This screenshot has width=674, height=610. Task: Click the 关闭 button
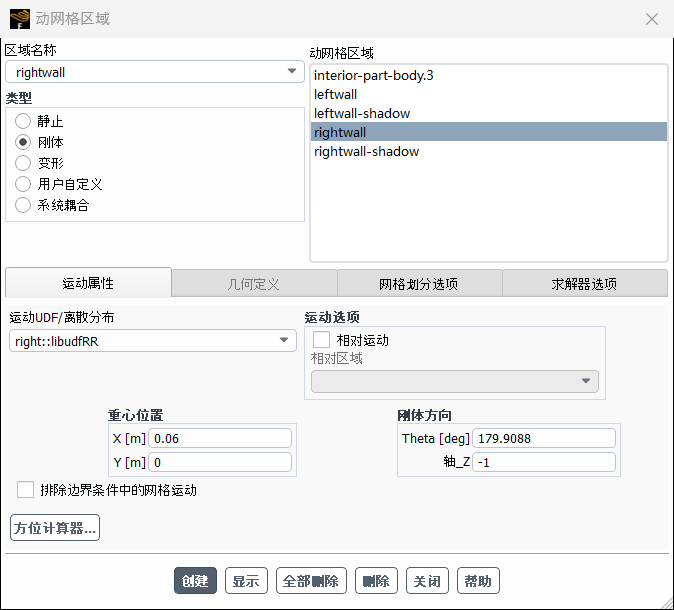[x=427, y=581]
